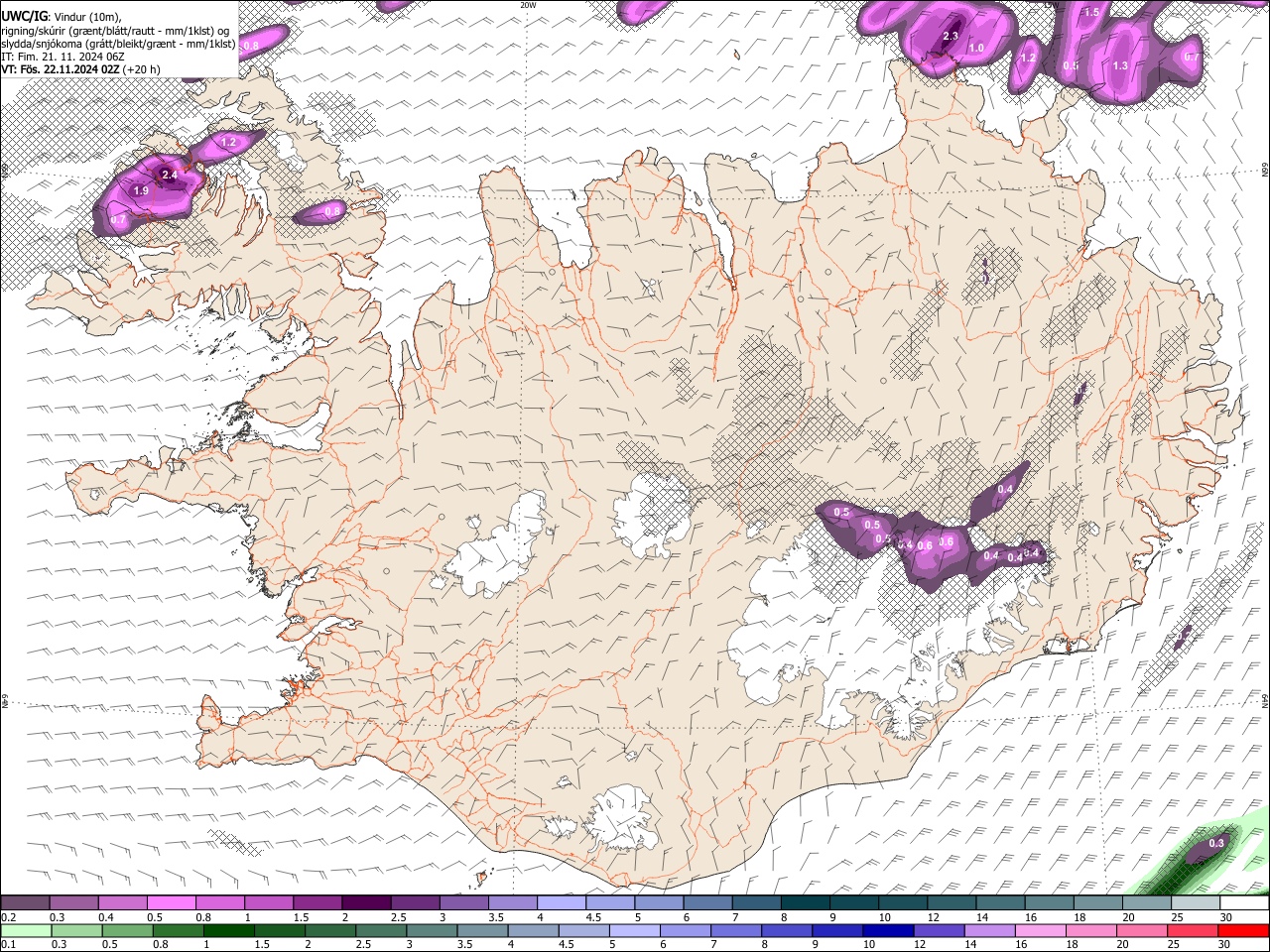
Task: Pick the darkest purple swatch in the upper legend
Action: pyautogui.click(x=365, y=903)
